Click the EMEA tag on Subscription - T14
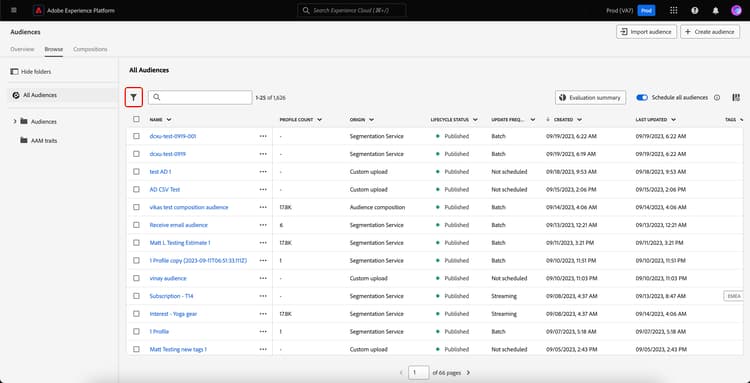This screenshot has height=383, width=750. [x=733, y=296]
